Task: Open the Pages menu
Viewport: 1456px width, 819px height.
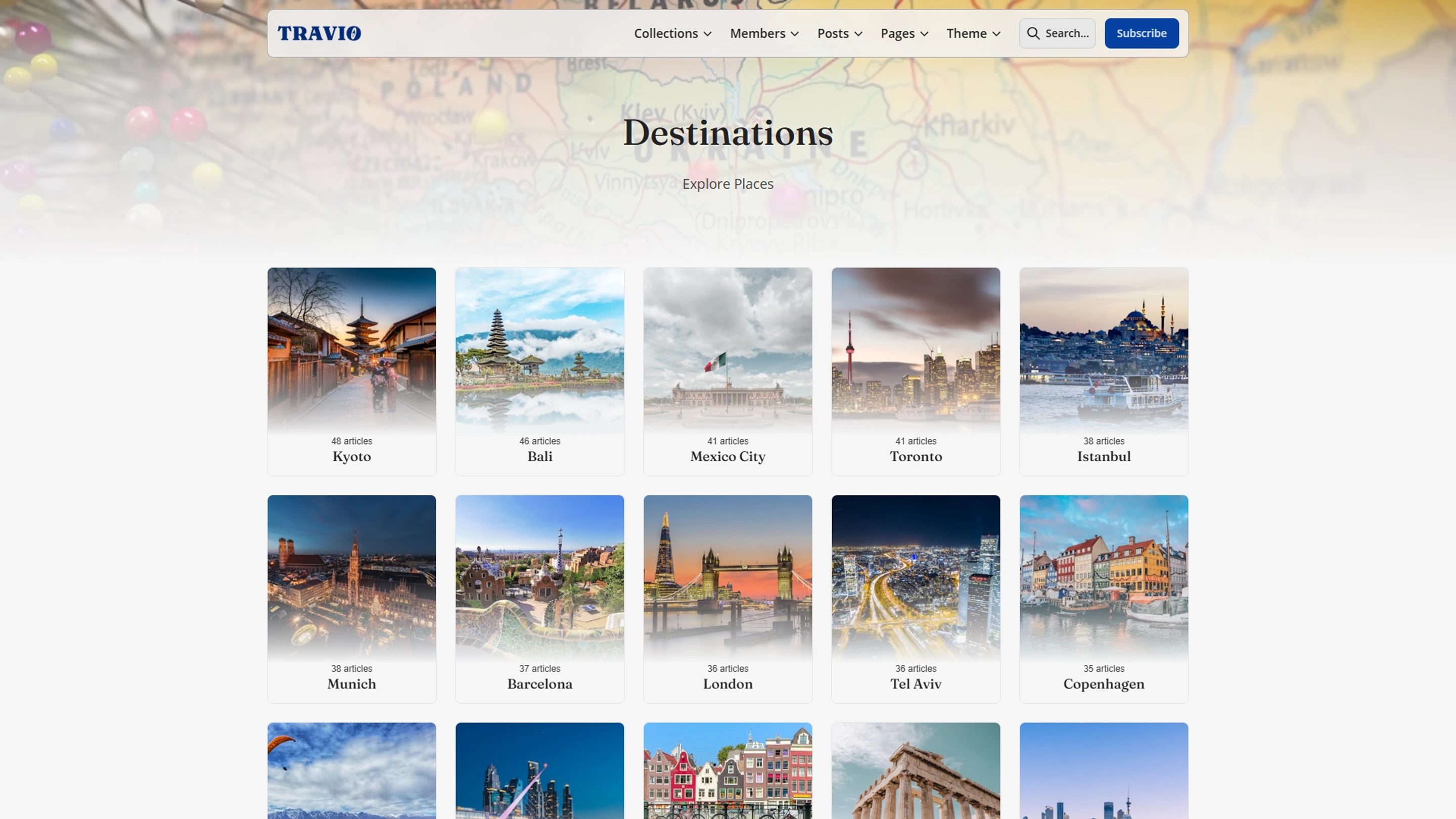Action: 904,33
